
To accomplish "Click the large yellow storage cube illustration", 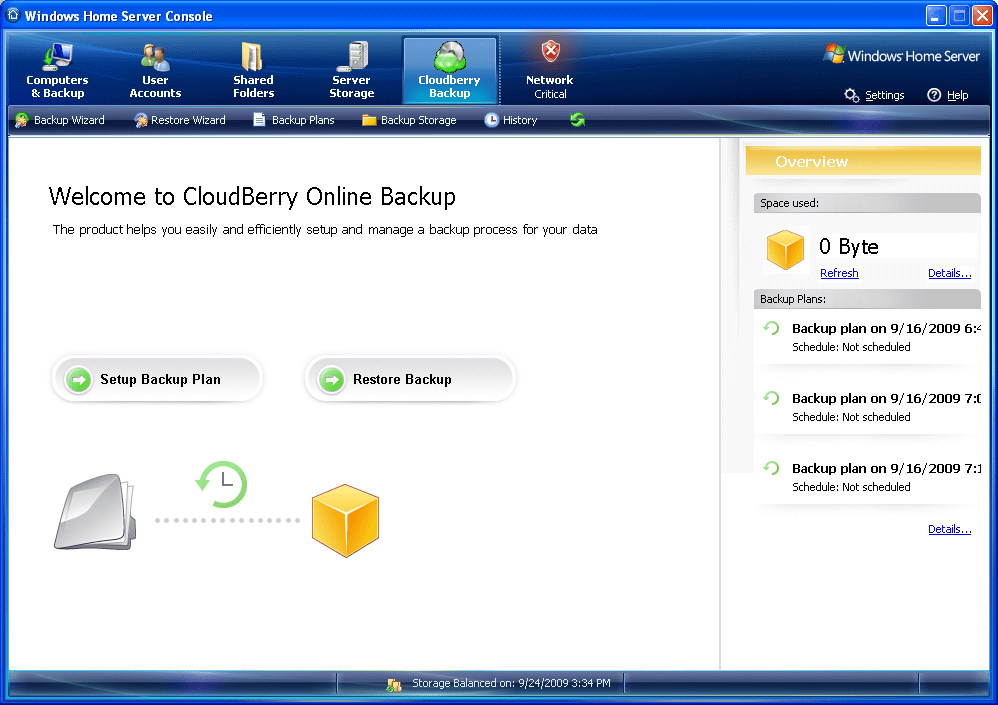I will click(x=346, y=521).
